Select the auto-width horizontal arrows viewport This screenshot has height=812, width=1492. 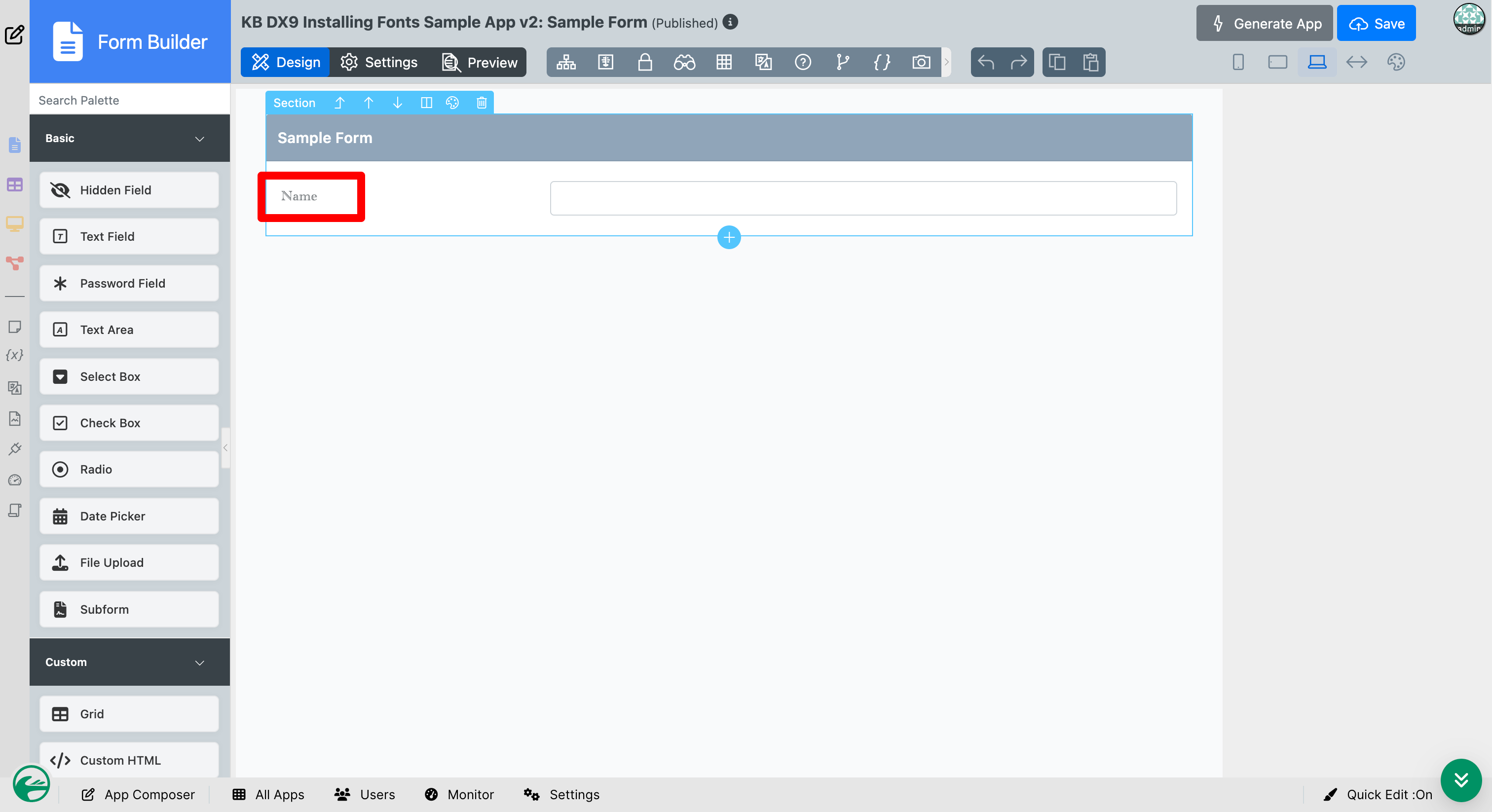coord(1356,62)
